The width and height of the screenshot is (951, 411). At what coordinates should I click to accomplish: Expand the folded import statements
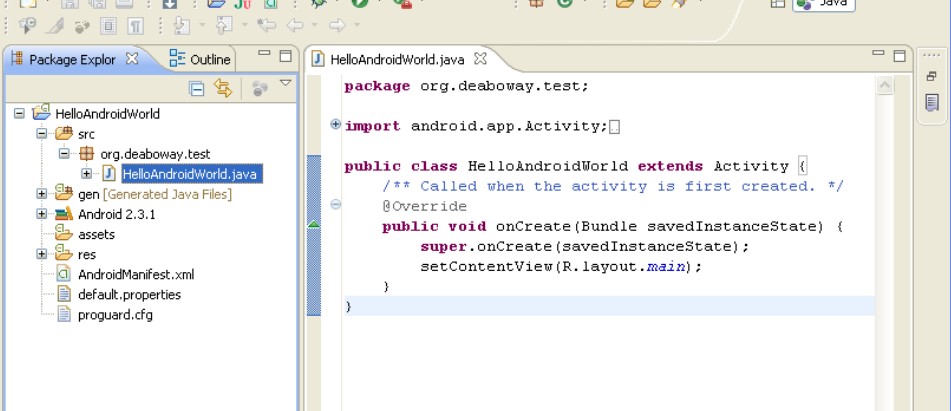click(x=335, y=124)
